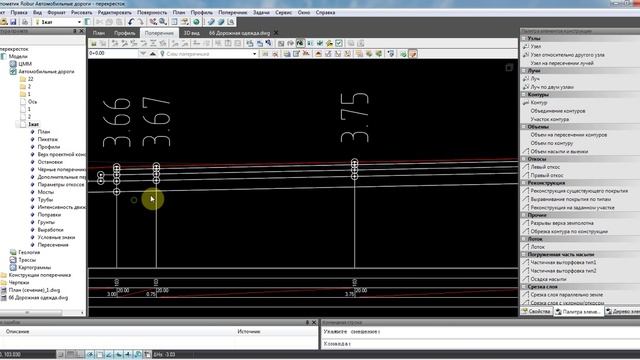Select Узел относительно другого узла tool
The height and width of the screenshot is (360, 640).
[x=567, y=55]
